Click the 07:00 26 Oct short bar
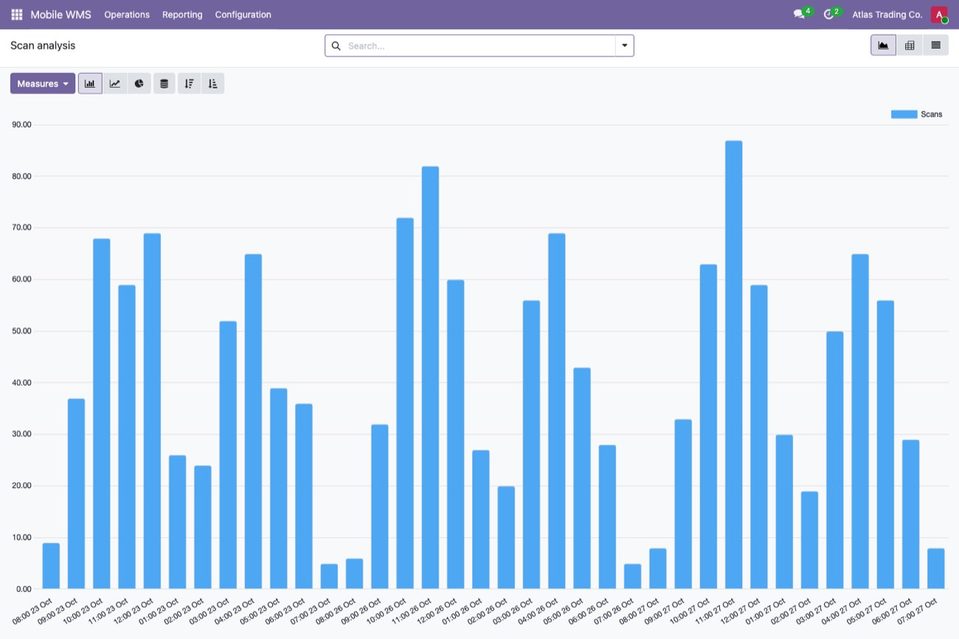Image resolution: width=959 pixels, height=639 pixels. (632, 577)
